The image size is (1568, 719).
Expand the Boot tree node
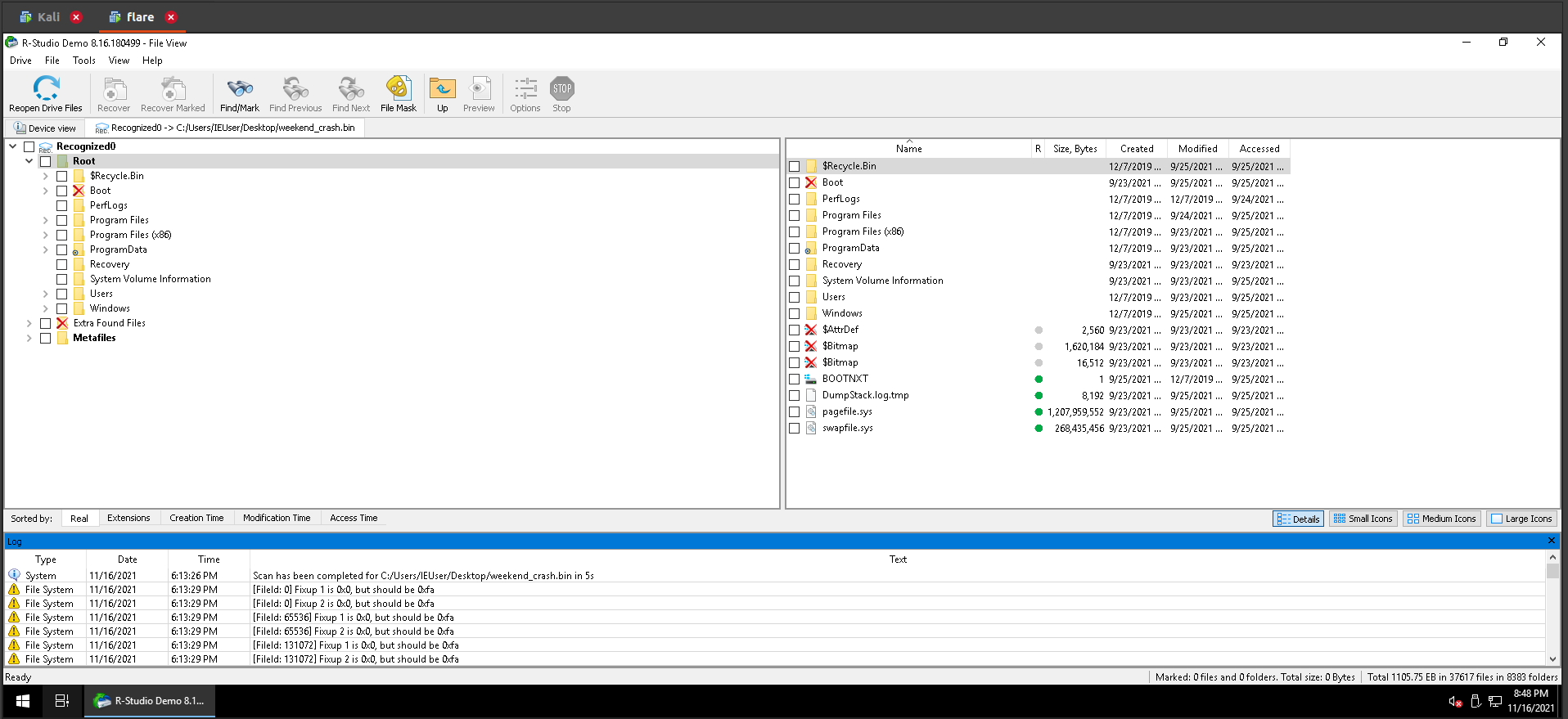tap(46, 191)
